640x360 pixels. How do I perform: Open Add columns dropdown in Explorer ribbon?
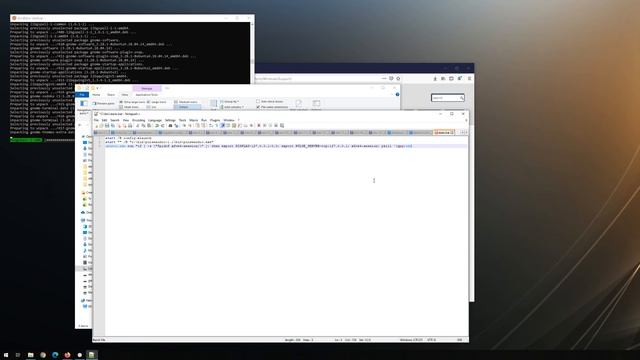click(233, 107)
